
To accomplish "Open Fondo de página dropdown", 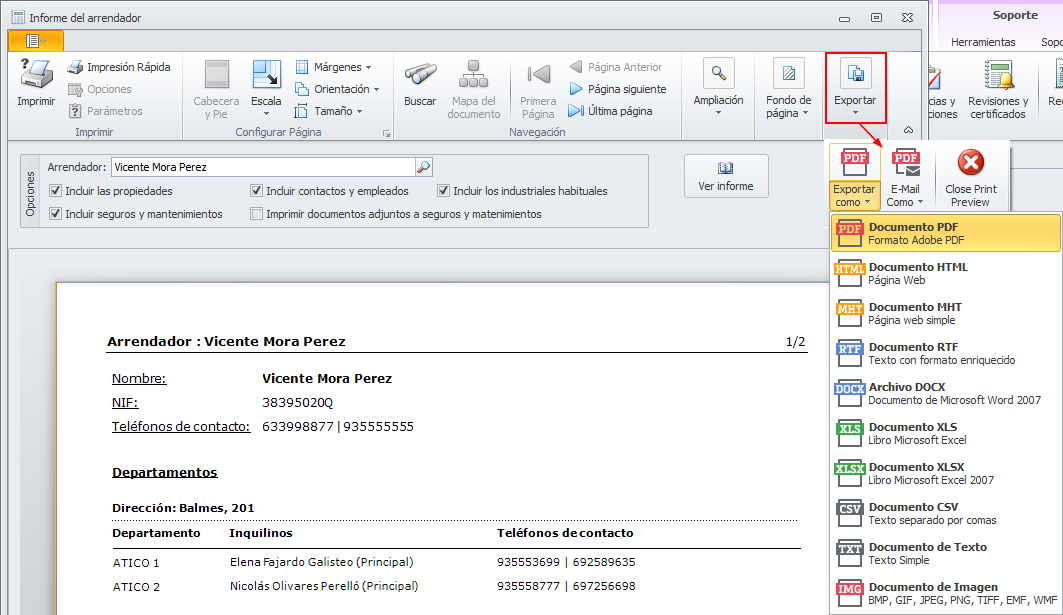I will point(788,89).
